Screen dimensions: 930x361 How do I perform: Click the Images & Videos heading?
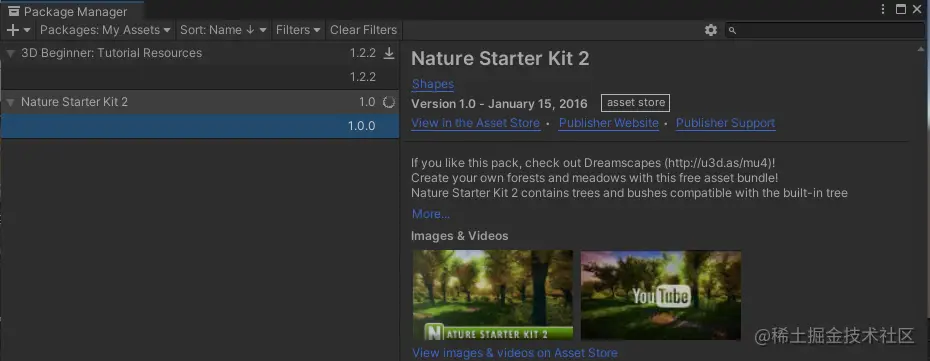pos(460,236)
